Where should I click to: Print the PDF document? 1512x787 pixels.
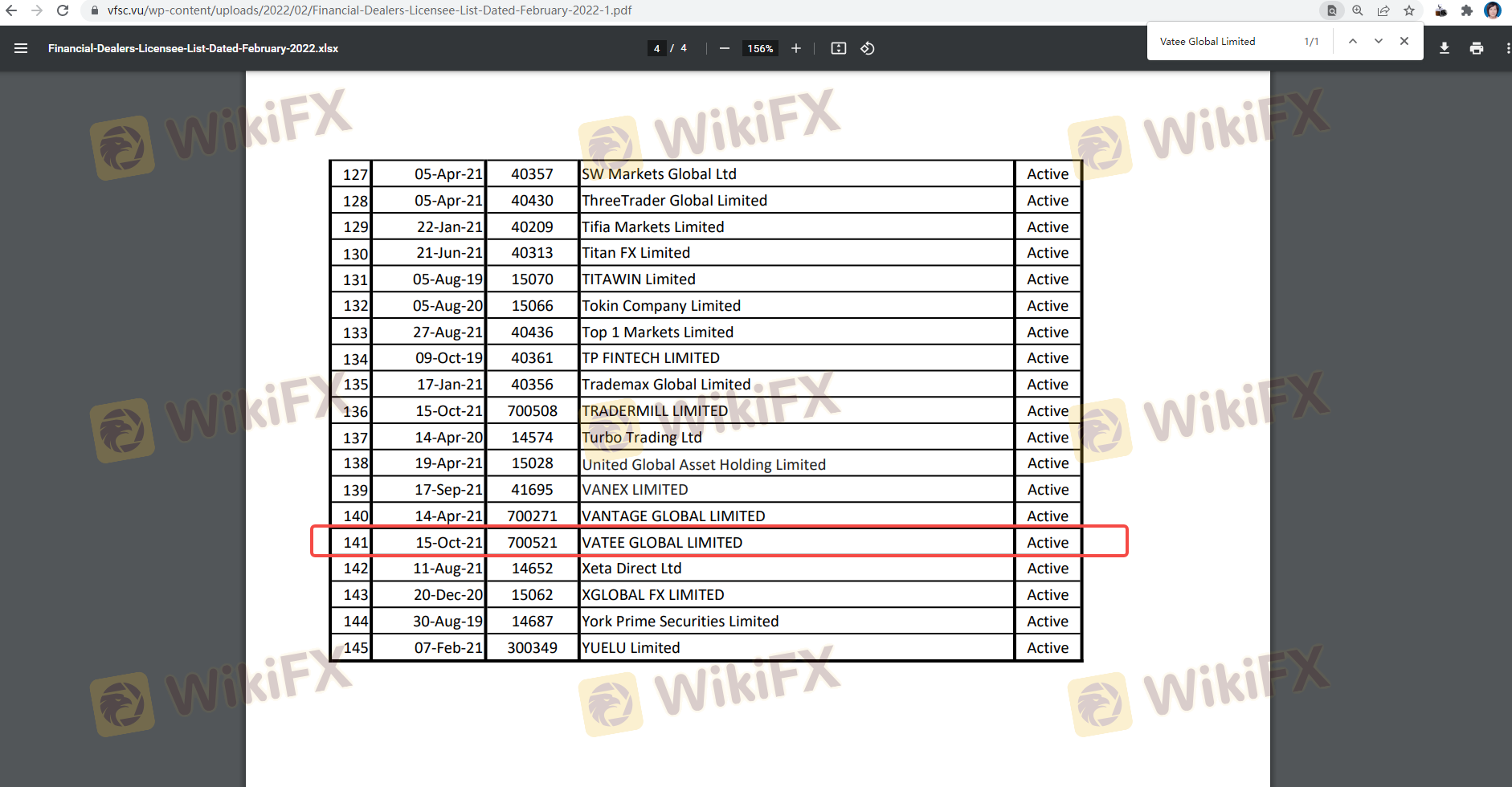click(1477, 48)
